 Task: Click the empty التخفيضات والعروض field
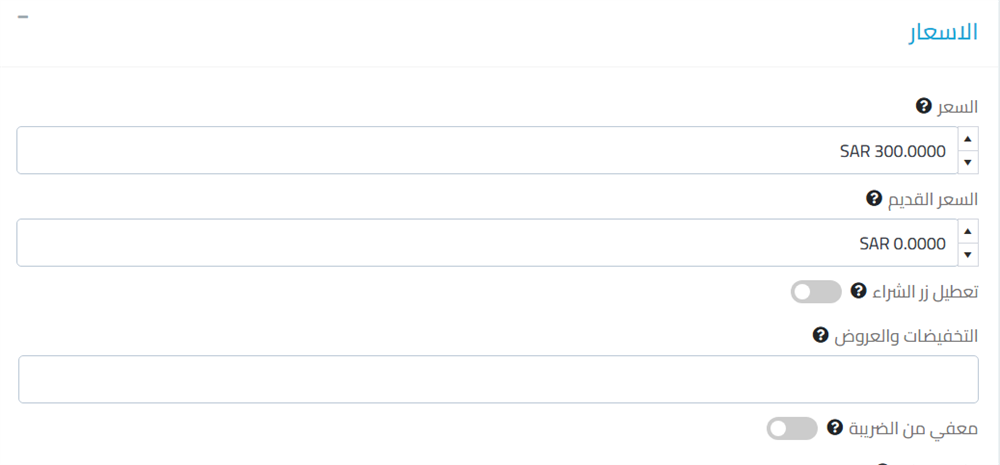pos(498,380)
